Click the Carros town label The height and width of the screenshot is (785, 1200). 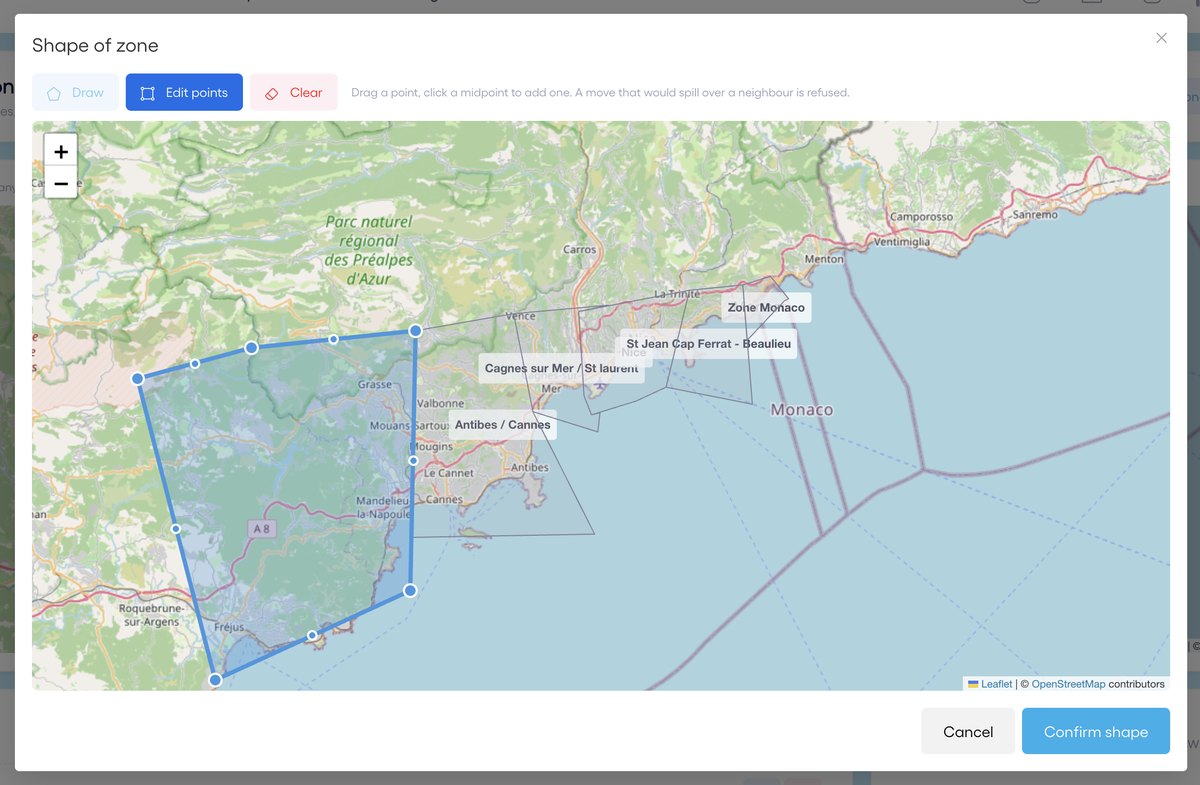pyautogui.click(x=580, y=250)
